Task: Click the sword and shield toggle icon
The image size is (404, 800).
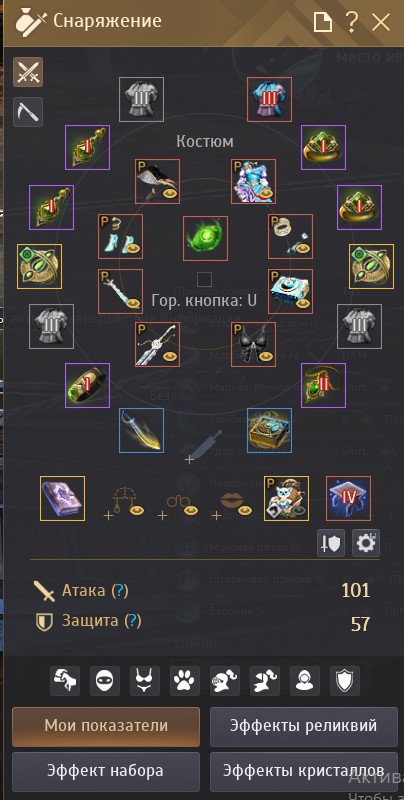Action: point(331,543)
